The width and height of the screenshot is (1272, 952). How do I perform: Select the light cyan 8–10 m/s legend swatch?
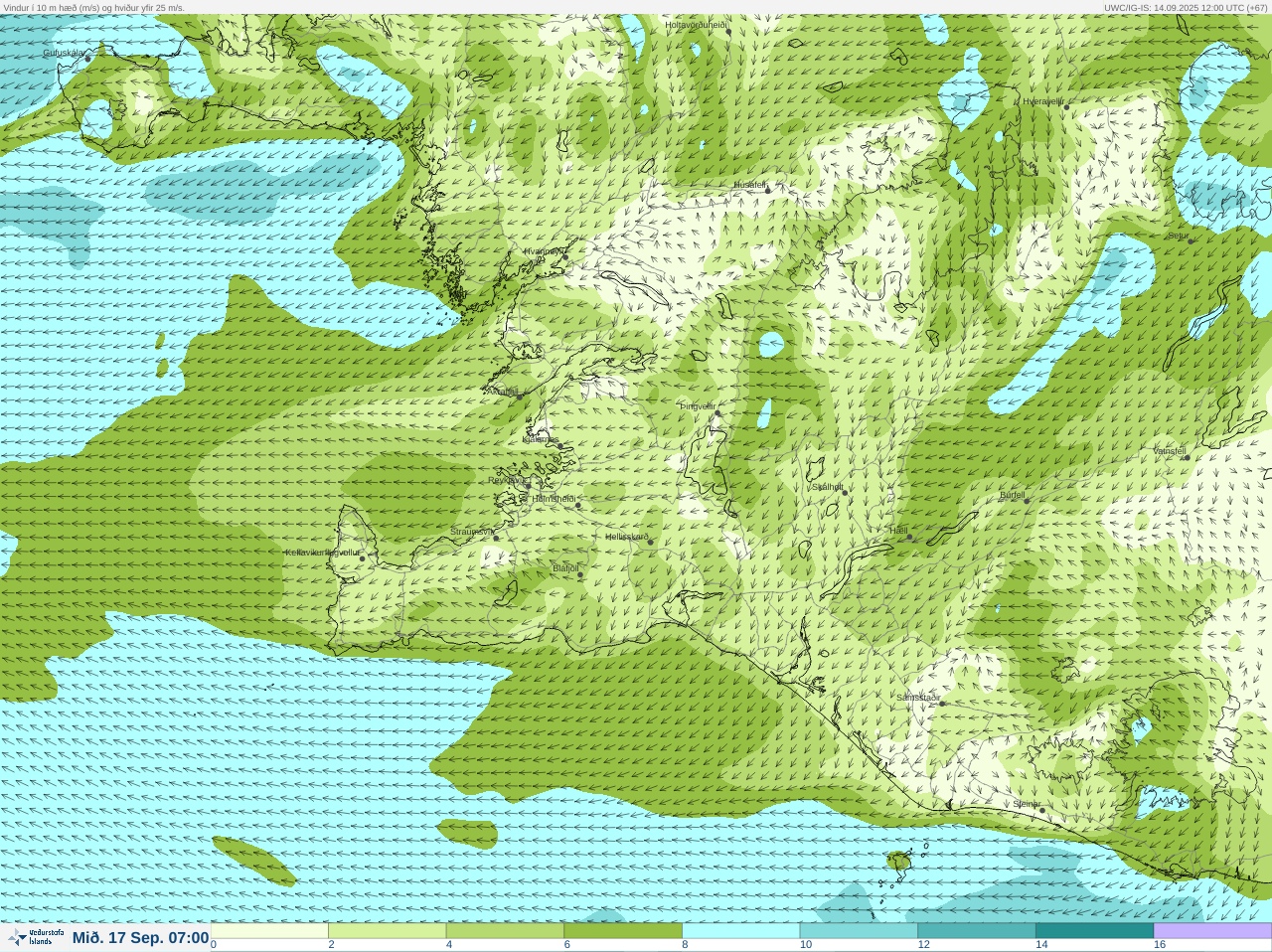click(741, 931)
